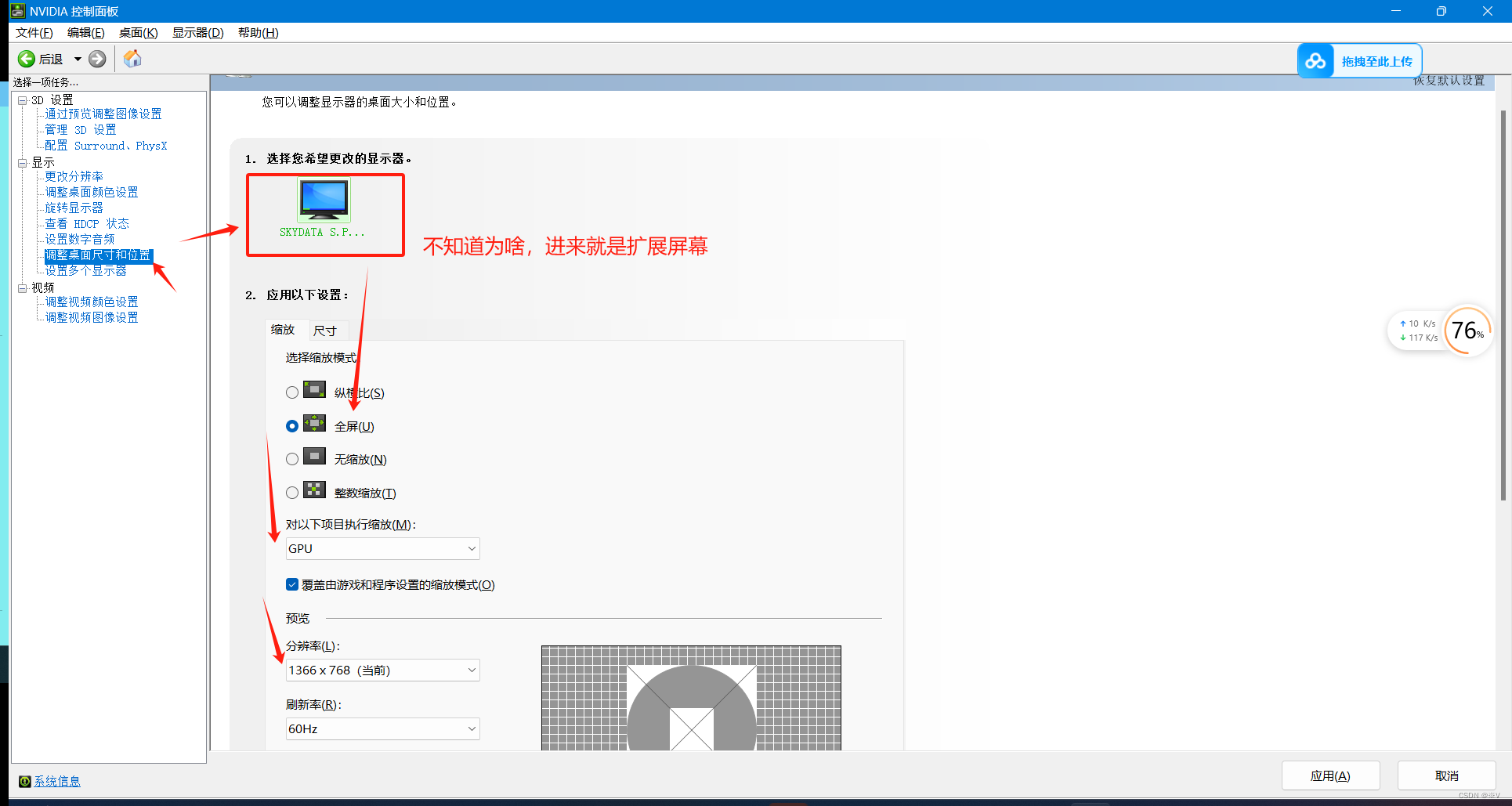Click the scaling preview test pattern image

point(691,698)
